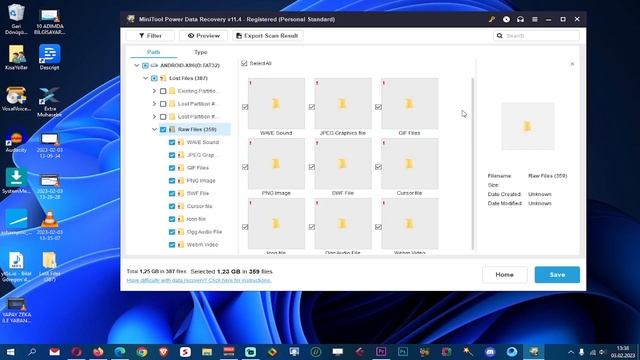Uncheck Ogg Audio File in the tree
The height and width of the screenshot is (360, 640).
point(172,232)
